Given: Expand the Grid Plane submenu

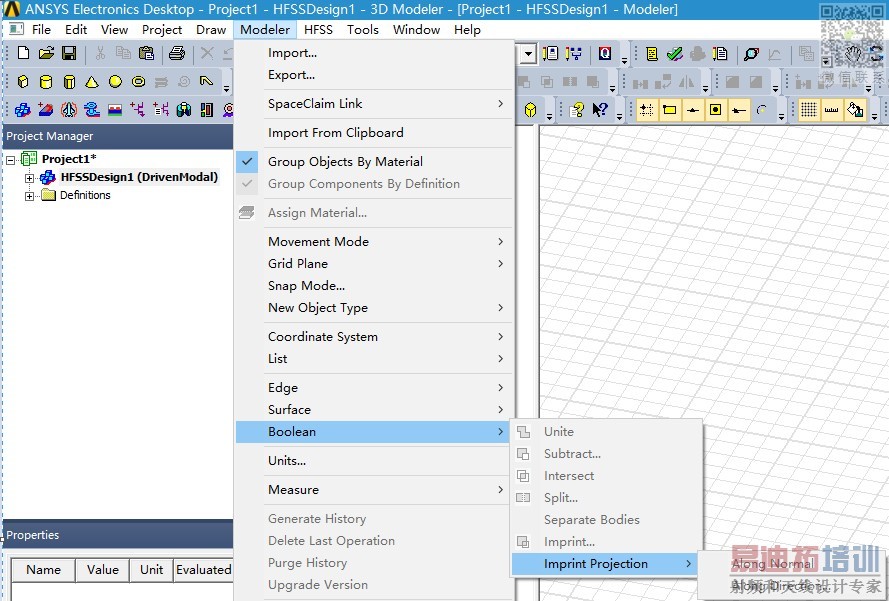Looking at the screenshot, I should (x=374, y=264).
